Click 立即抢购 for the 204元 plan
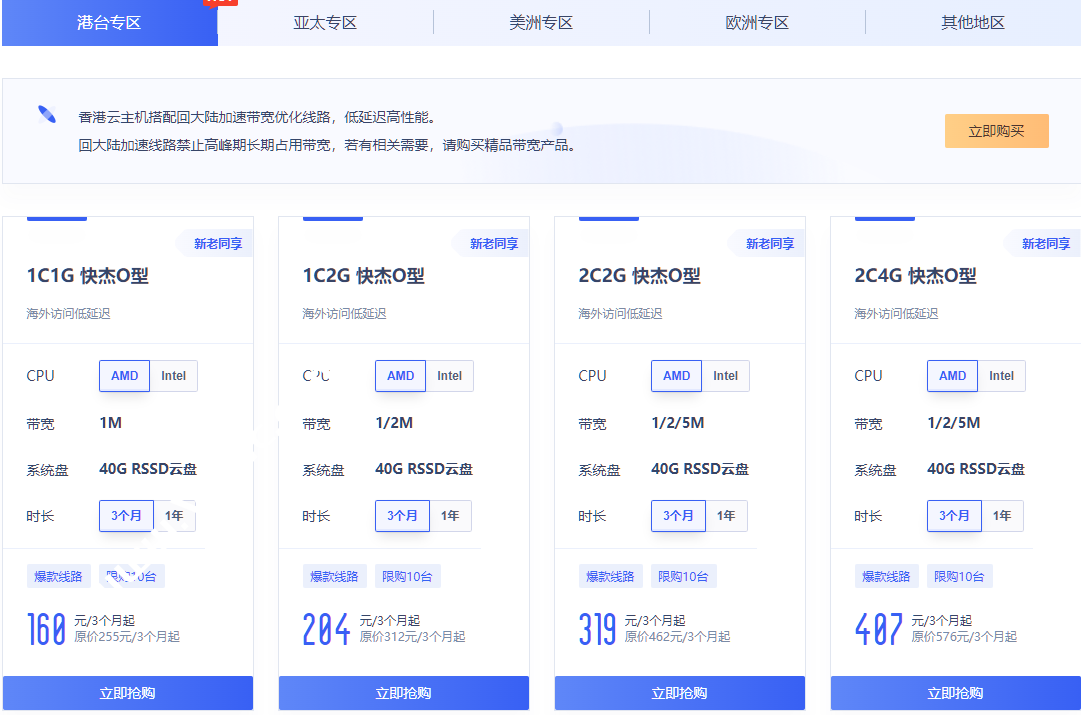Screen dimensions: 1081x715 (x=404, y=693)
